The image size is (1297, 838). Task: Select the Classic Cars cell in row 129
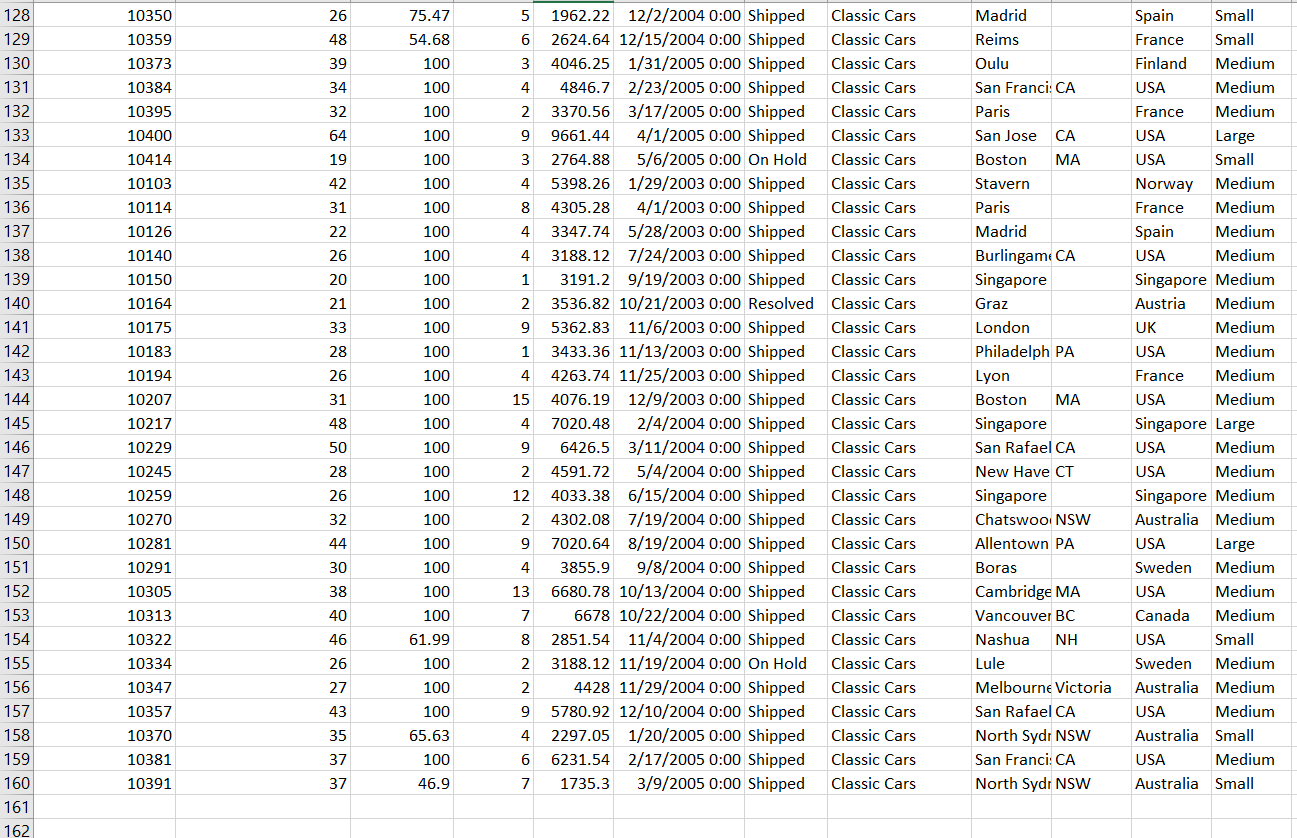[872, 39]
